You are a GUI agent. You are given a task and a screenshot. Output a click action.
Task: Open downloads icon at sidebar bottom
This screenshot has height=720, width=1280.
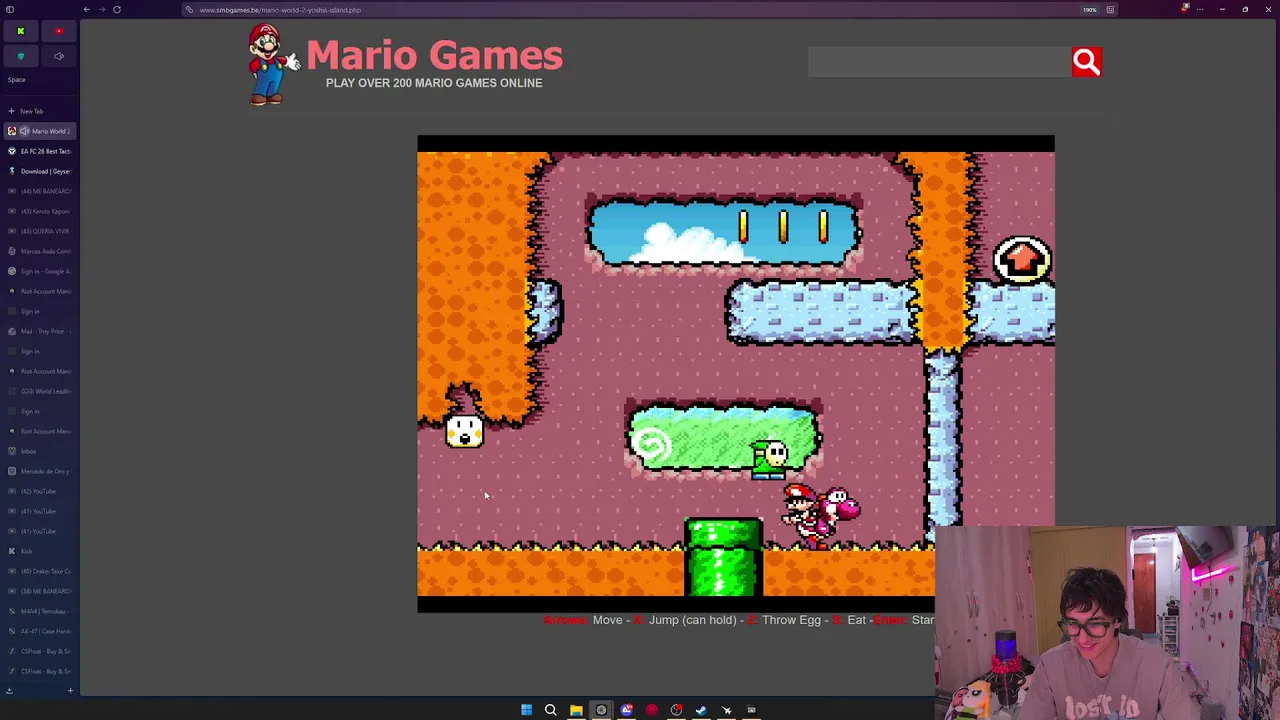point(9,690)
